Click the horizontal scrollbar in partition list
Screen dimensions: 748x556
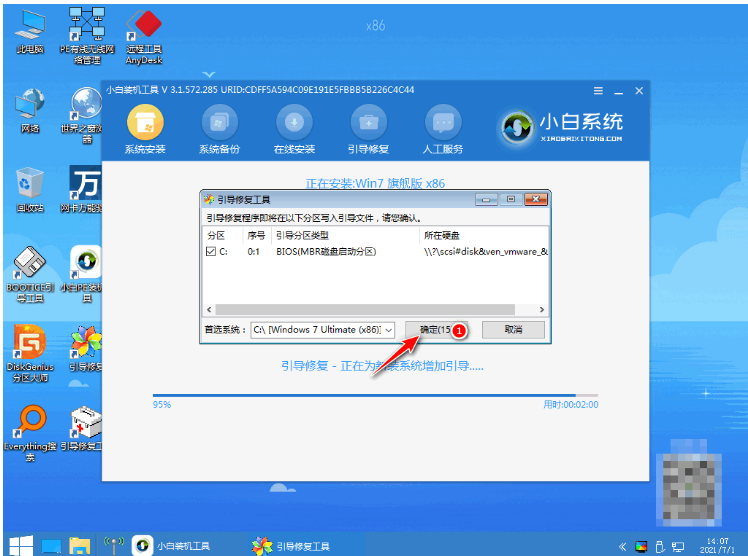[x=375, y=309]
